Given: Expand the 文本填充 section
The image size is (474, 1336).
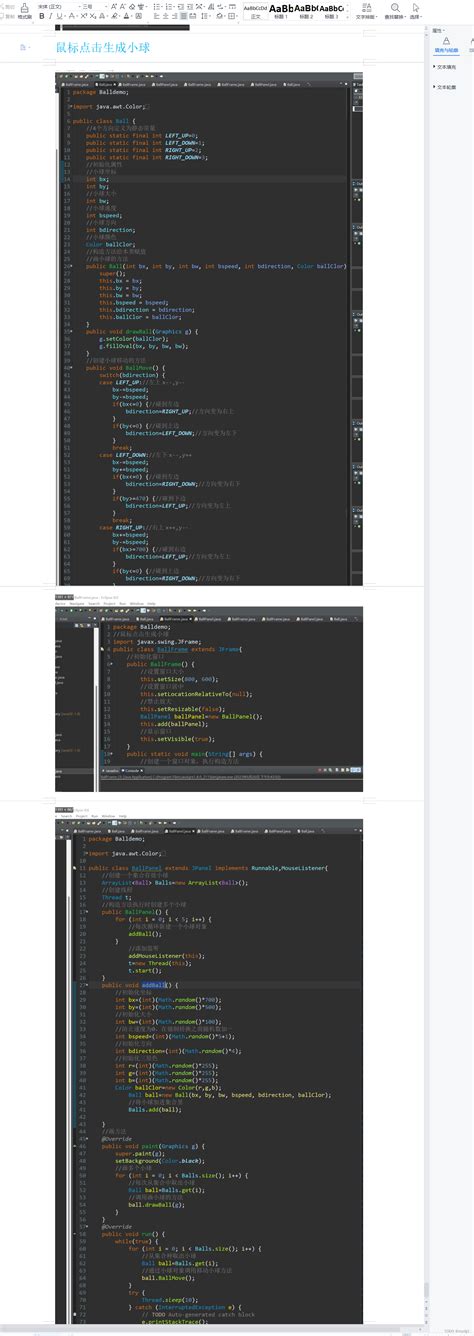Looking at the screenshot, I should 446,67.
